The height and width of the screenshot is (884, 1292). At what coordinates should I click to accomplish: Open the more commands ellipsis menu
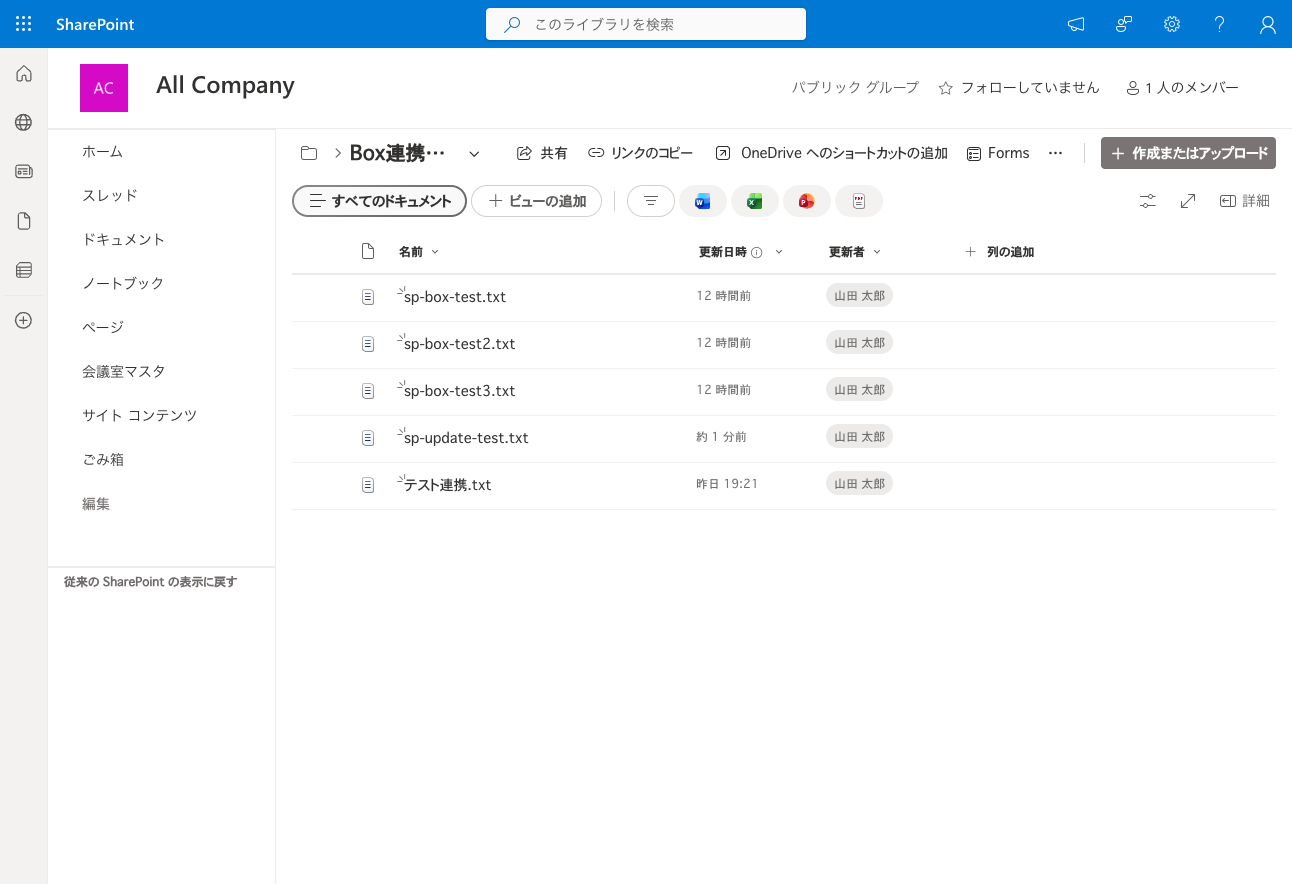1055,153
